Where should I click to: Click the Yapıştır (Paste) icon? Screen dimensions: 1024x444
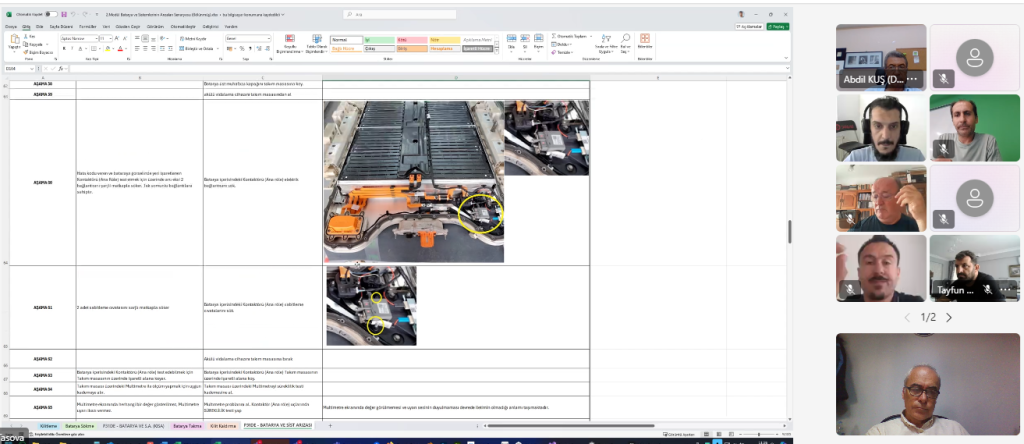(14, 41)
